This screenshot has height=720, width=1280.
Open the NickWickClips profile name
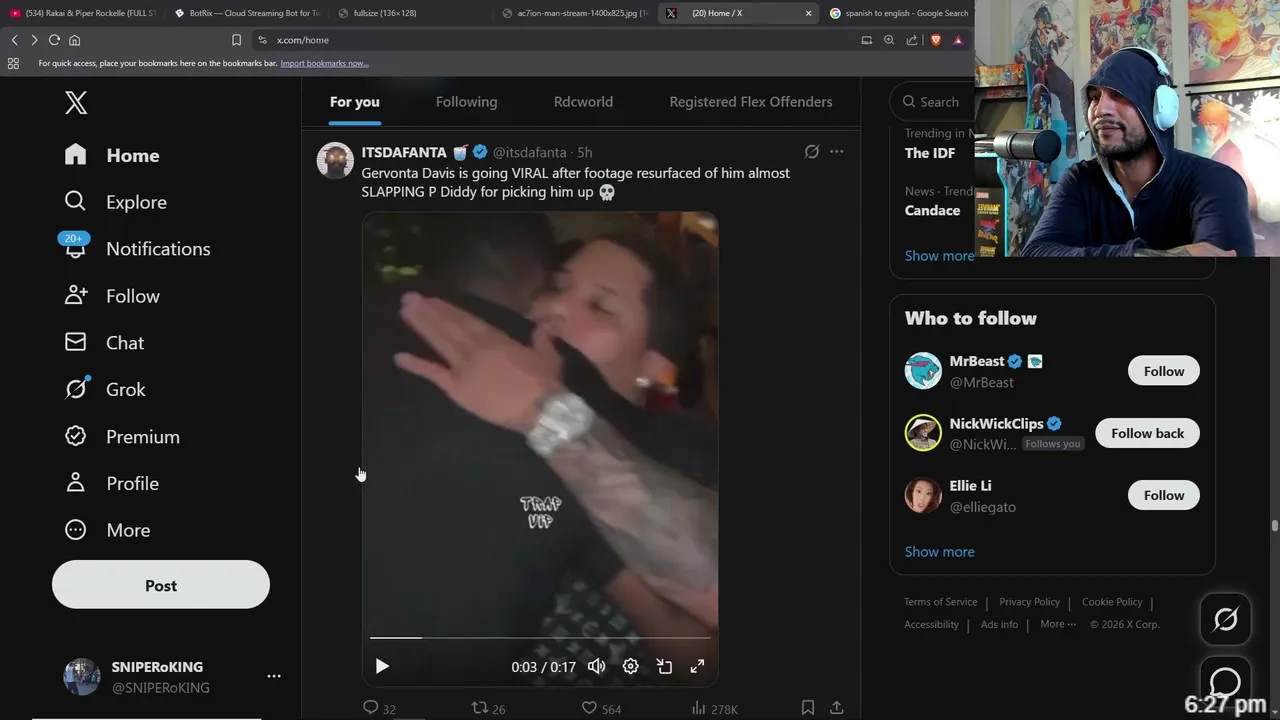[996, 424]
